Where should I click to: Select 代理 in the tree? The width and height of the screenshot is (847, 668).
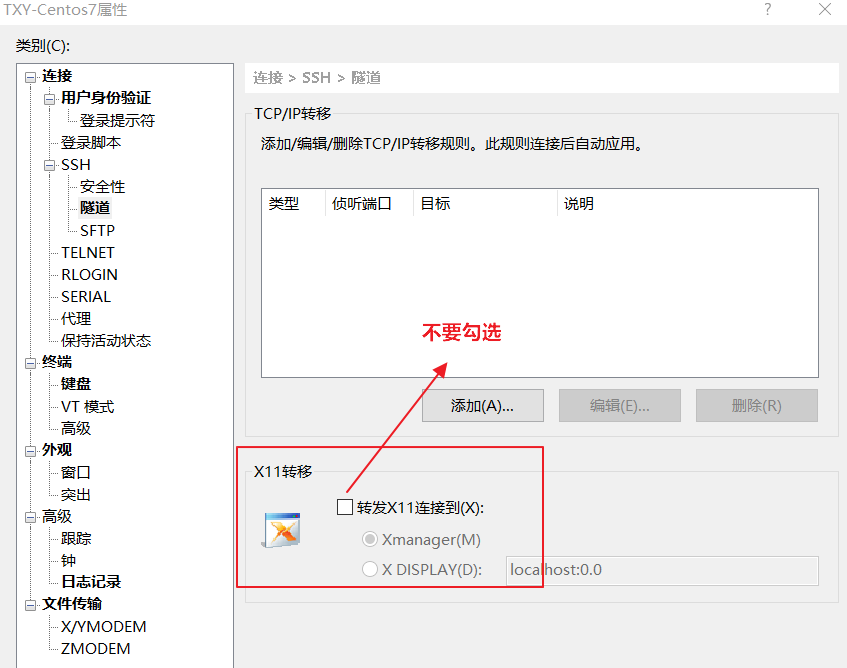[x=76, y=319]
